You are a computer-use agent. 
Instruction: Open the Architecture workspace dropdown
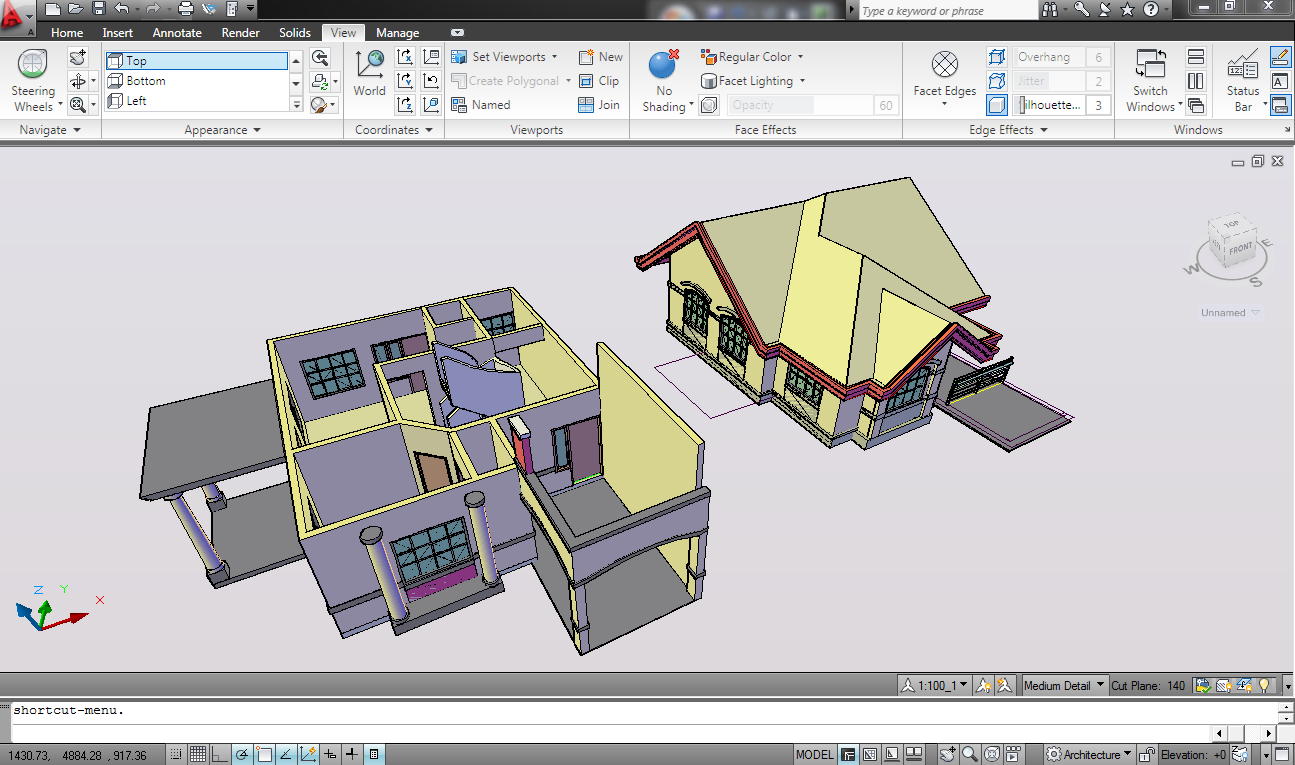[1089, 754]
